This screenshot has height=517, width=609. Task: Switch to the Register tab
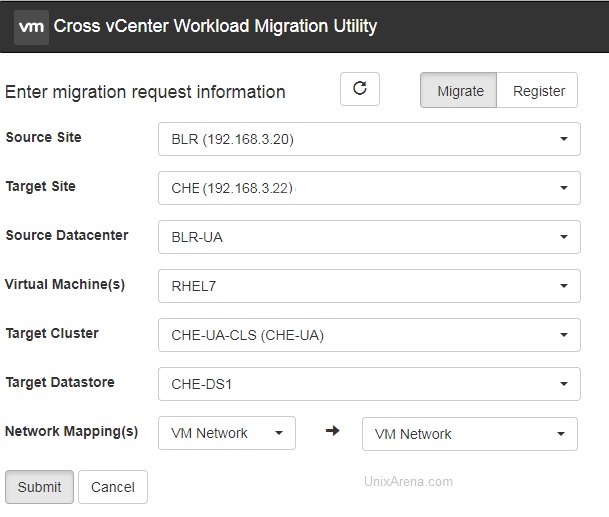(537, 90)
